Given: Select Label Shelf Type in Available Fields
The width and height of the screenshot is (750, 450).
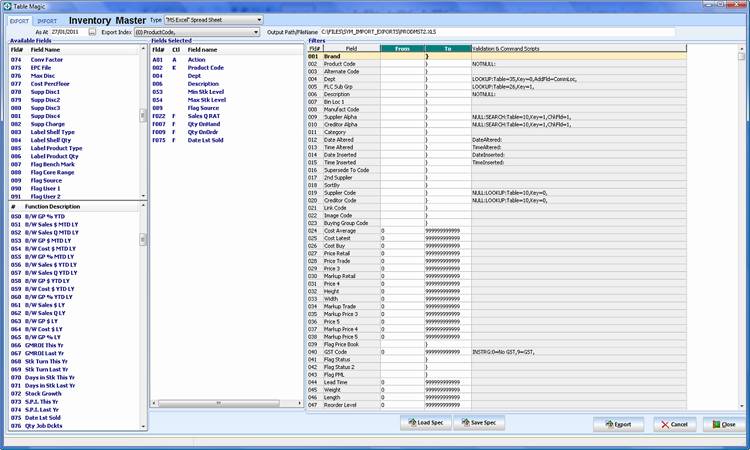Looking at the screenshot, I should [53, 132].
